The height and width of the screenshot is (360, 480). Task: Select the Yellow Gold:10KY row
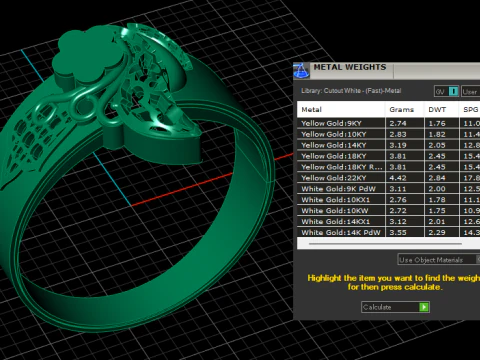click(388, 134)
